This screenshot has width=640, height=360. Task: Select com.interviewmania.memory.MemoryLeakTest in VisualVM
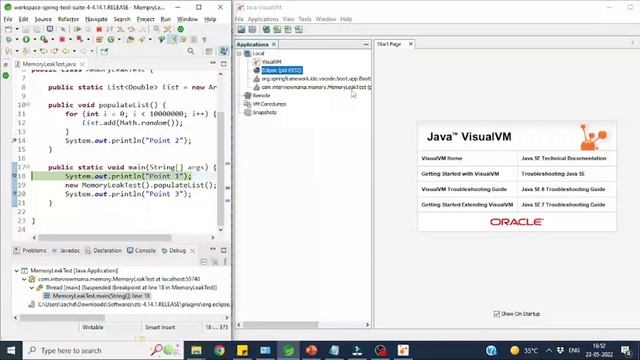pyautogui.click(x=316, y=87)
